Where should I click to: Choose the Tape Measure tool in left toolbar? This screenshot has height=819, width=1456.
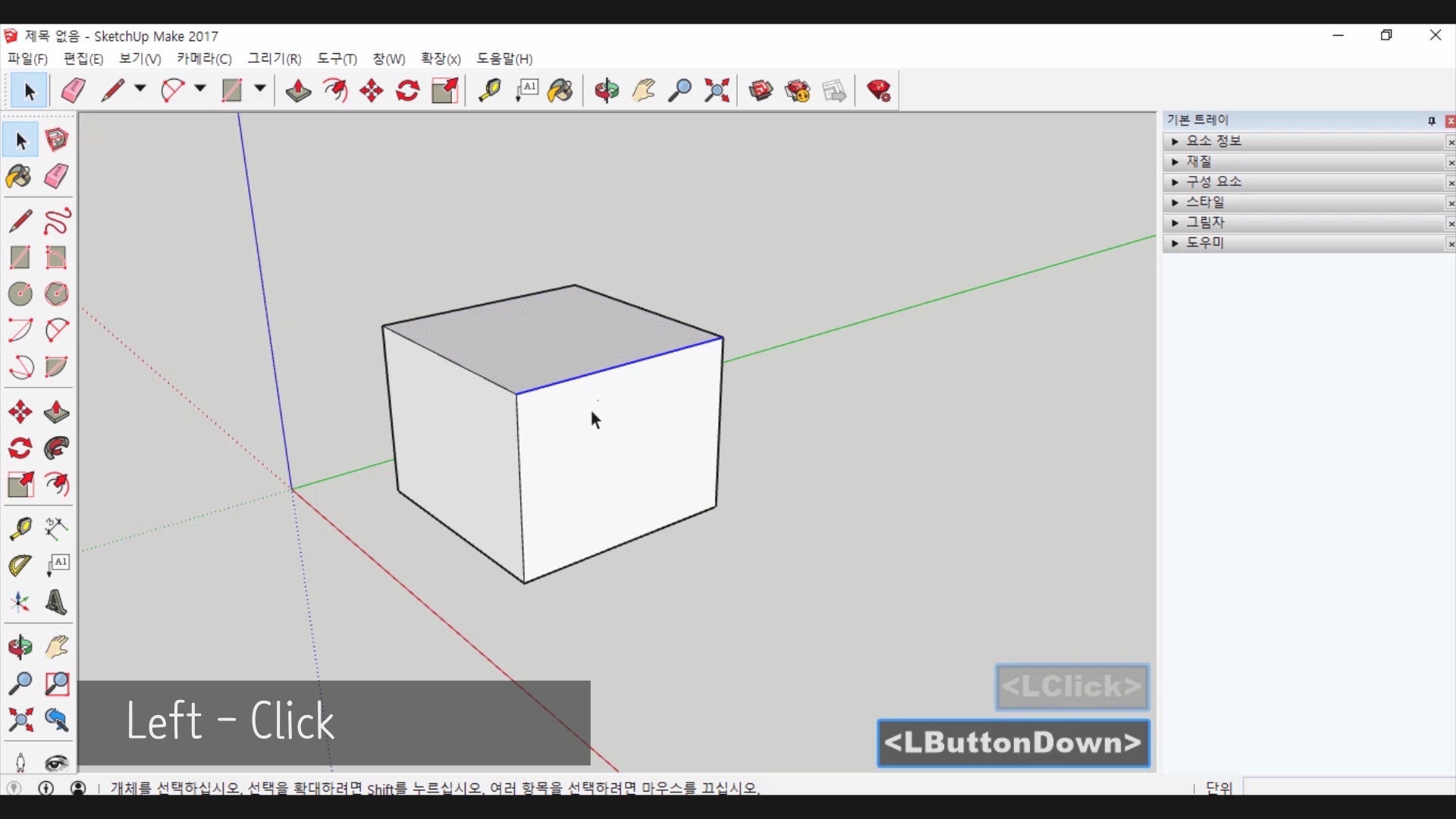(20, 529)
